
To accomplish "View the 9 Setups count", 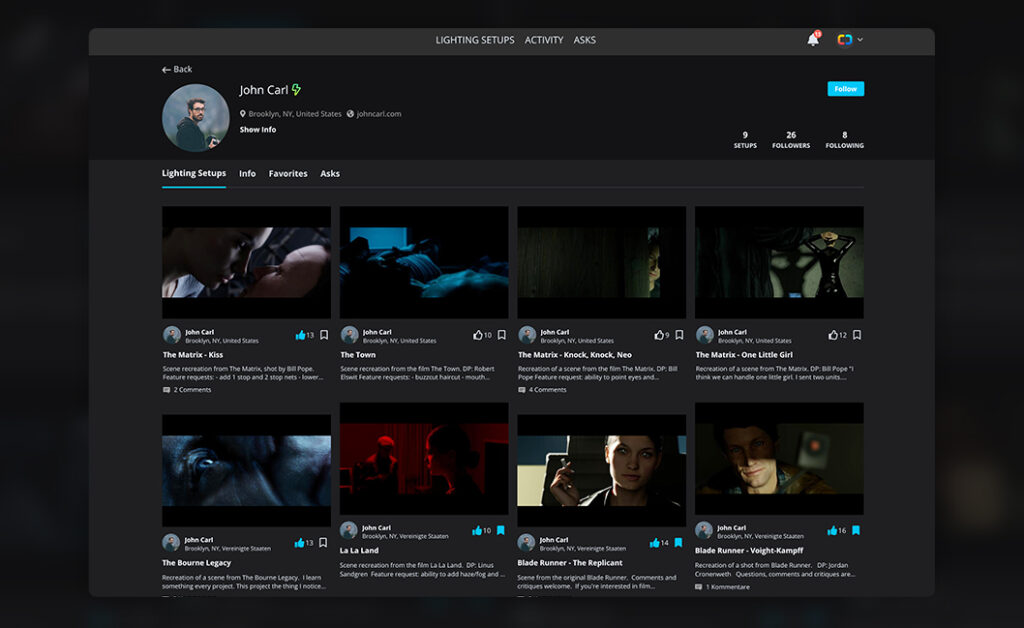I will tap(745, 140).
